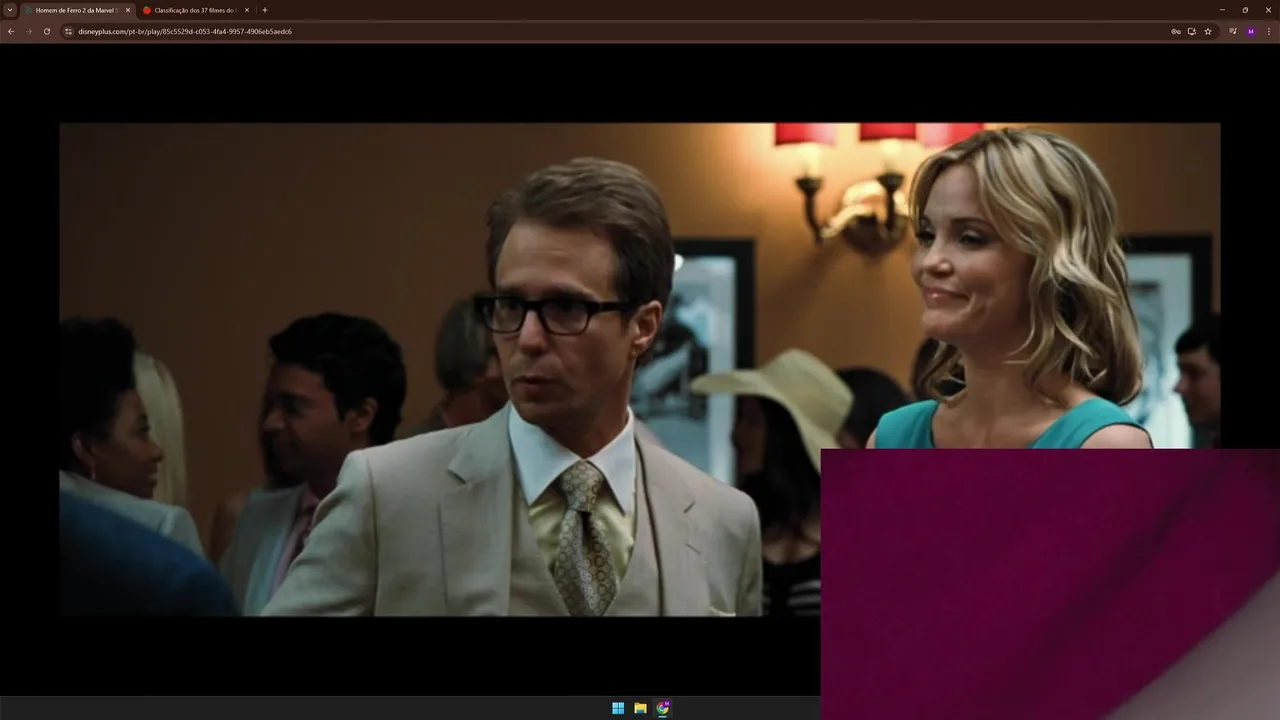Viewport: 1280px width, 720px height.
Task: Open the tab search dropdown arrow
Action: coord(10,10)
